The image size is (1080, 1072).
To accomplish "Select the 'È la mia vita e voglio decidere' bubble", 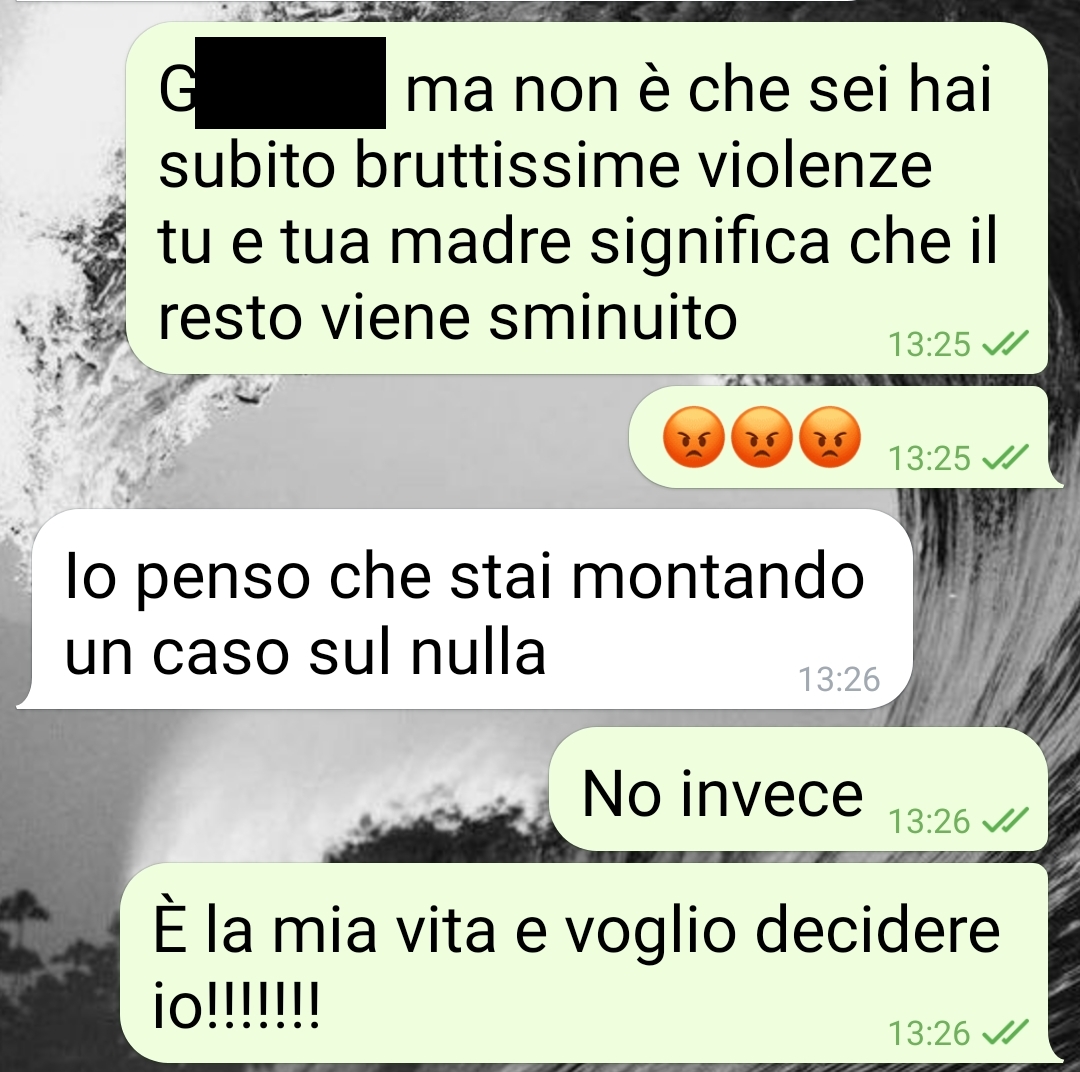I will (x=585, y=963).
